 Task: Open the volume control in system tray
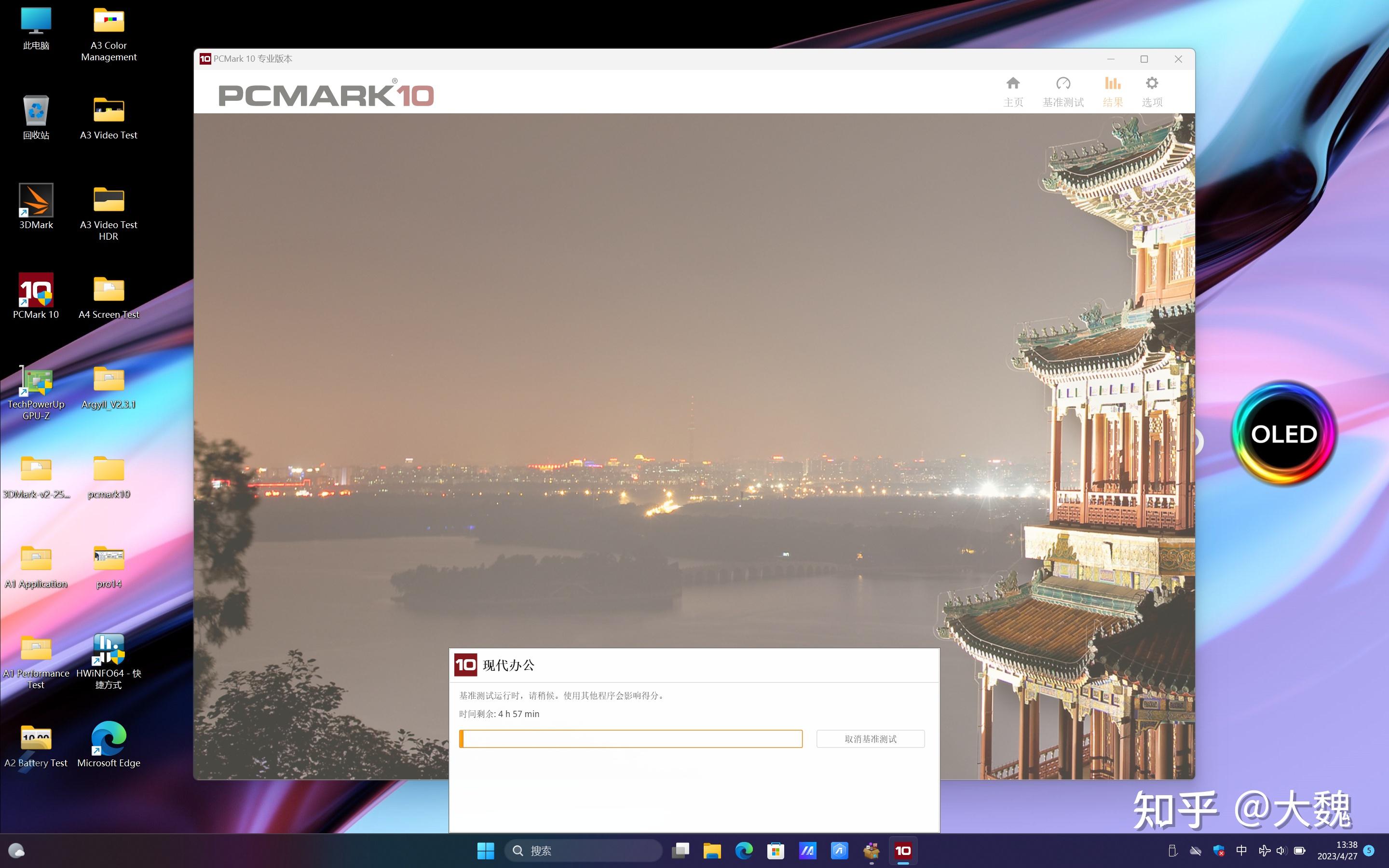1281,850
